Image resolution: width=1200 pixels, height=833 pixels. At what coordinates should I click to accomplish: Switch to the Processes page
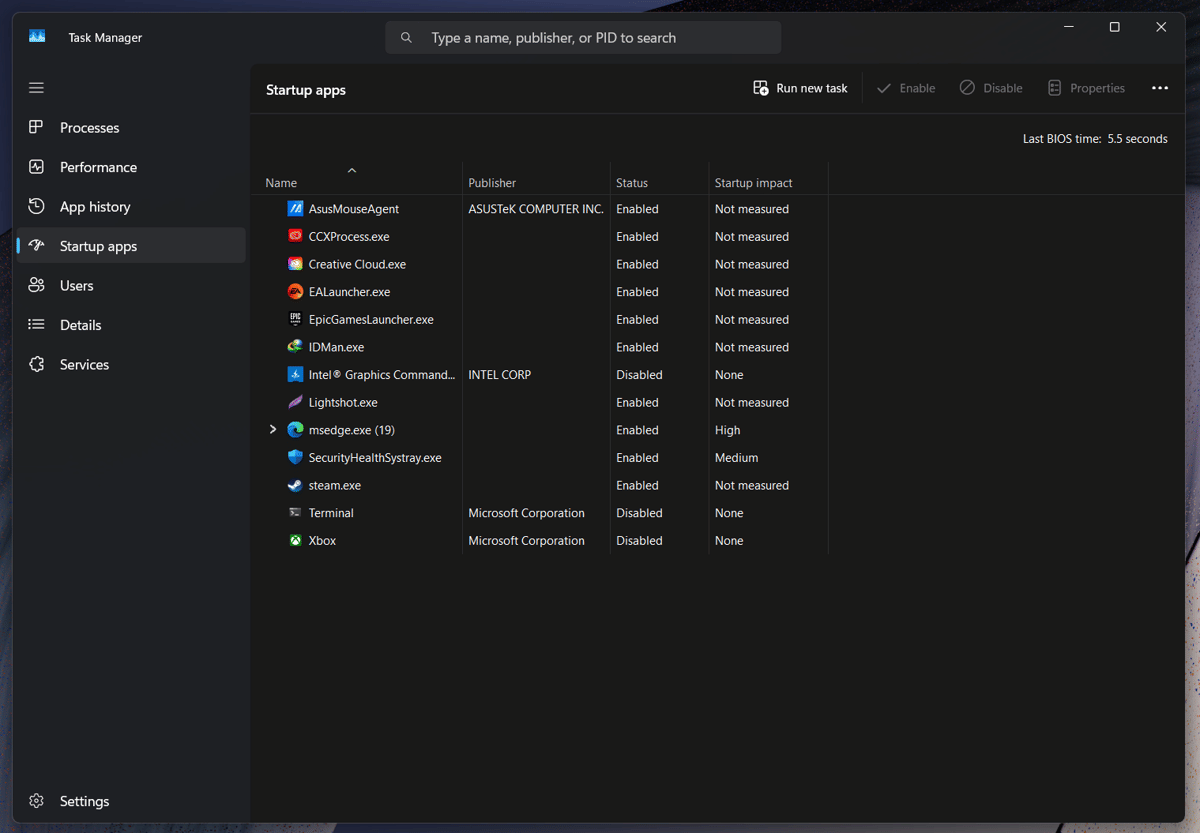click(36, 127)
